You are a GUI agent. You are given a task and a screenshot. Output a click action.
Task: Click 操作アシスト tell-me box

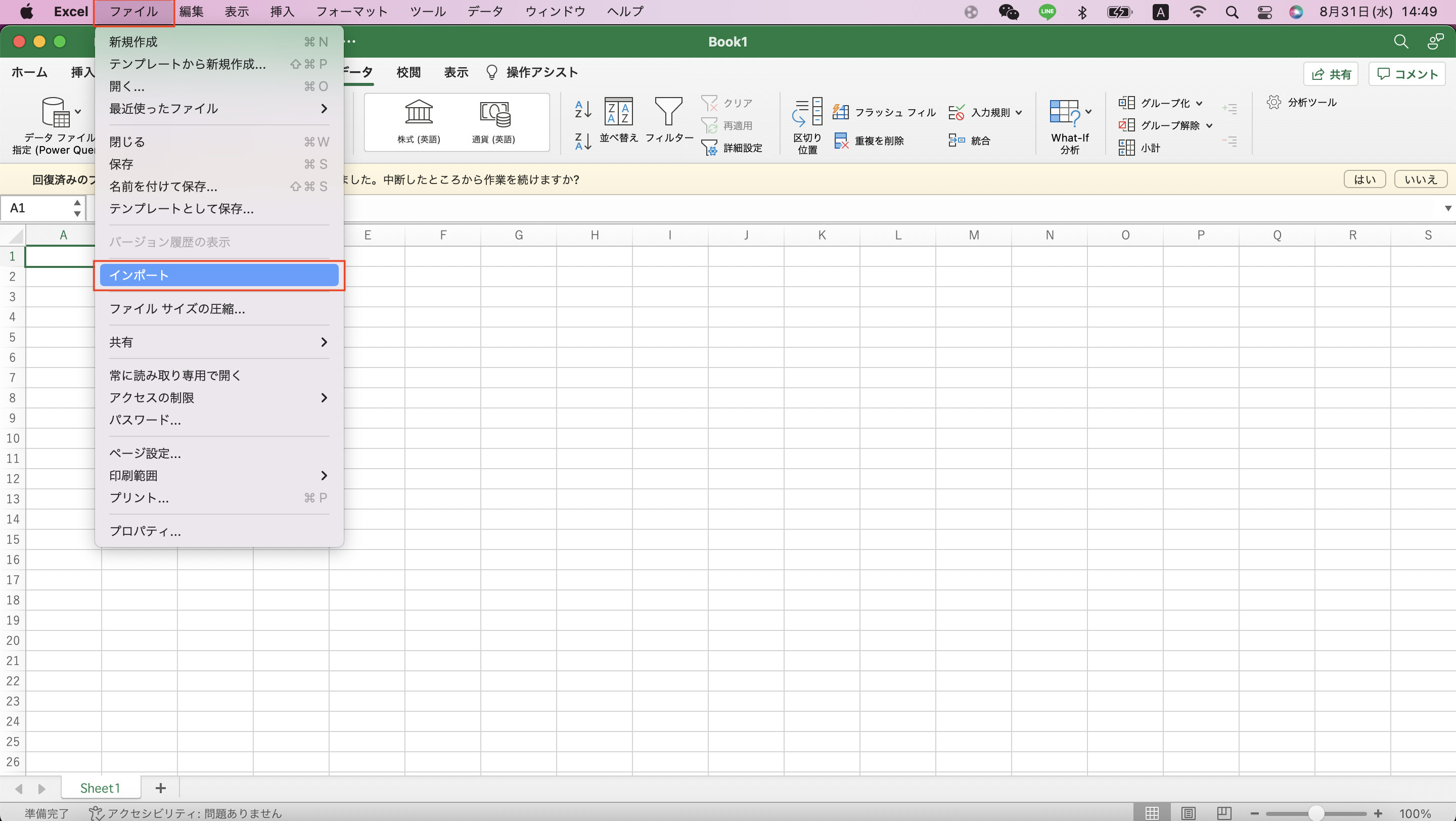click(531, 72)
